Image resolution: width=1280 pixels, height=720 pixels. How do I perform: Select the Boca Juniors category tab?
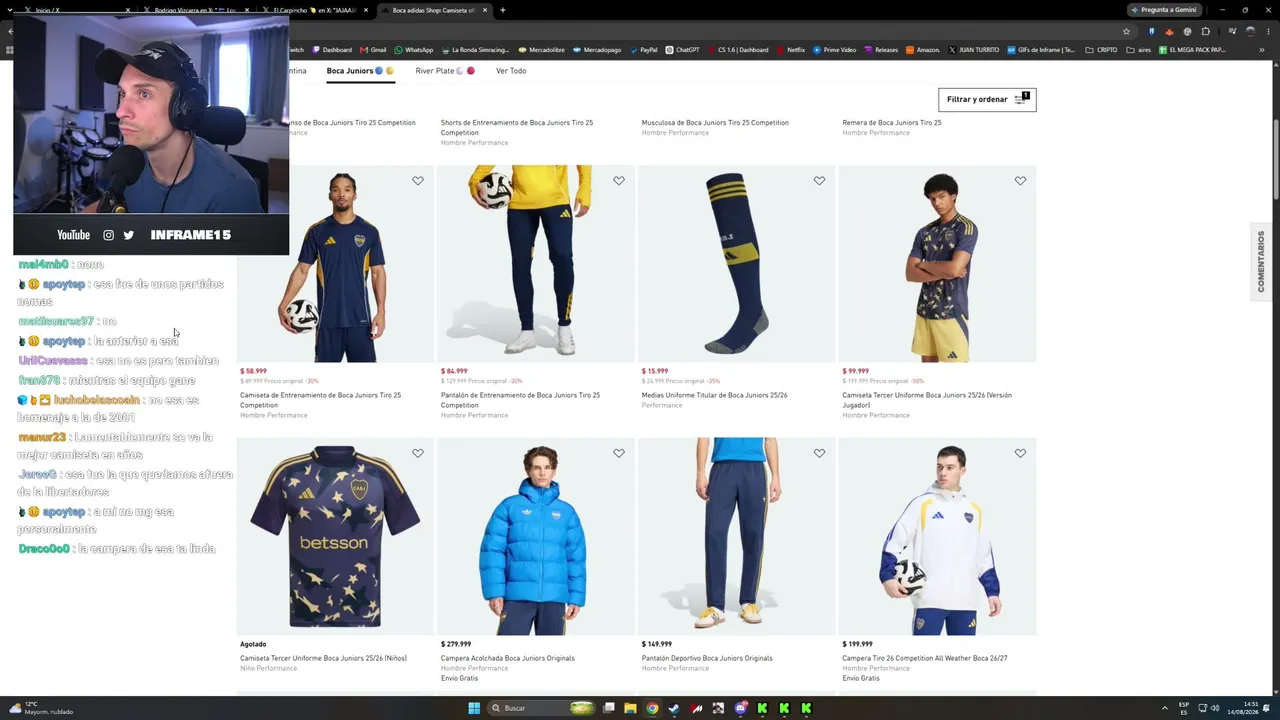(360, 71)
